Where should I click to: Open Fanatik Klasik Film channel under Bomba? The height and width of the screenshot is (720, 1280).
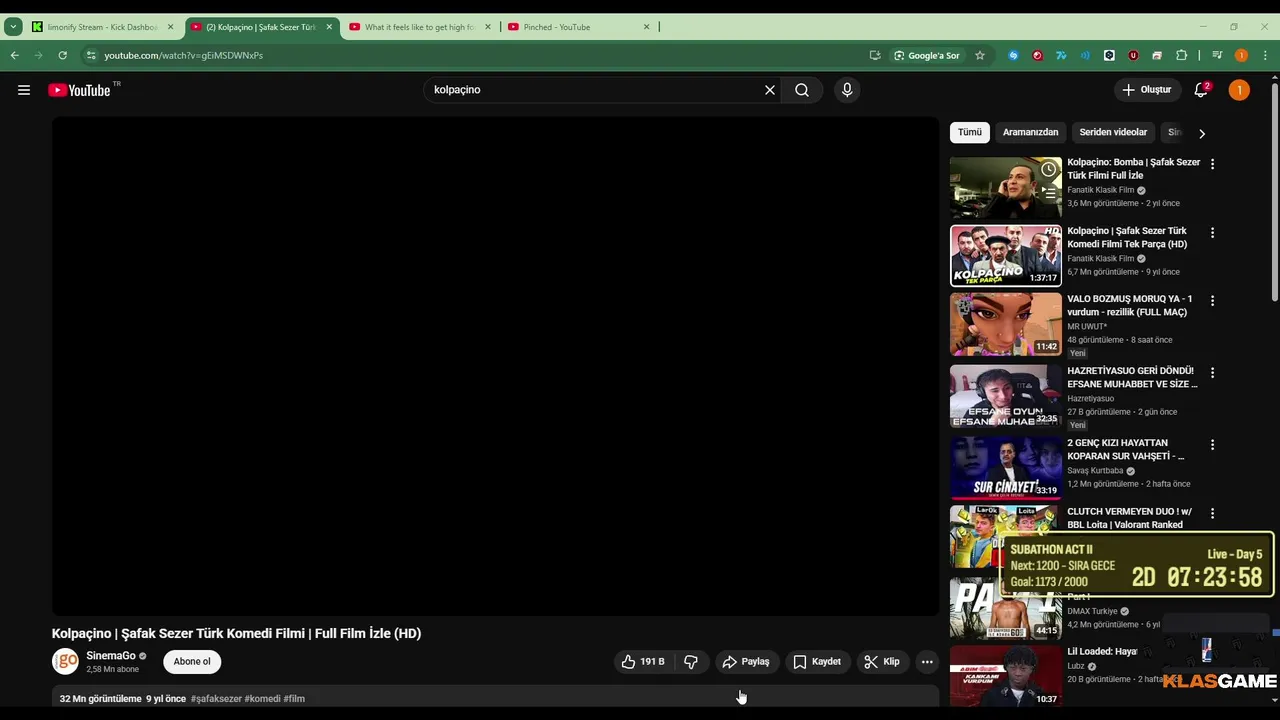click(1100, 190)
